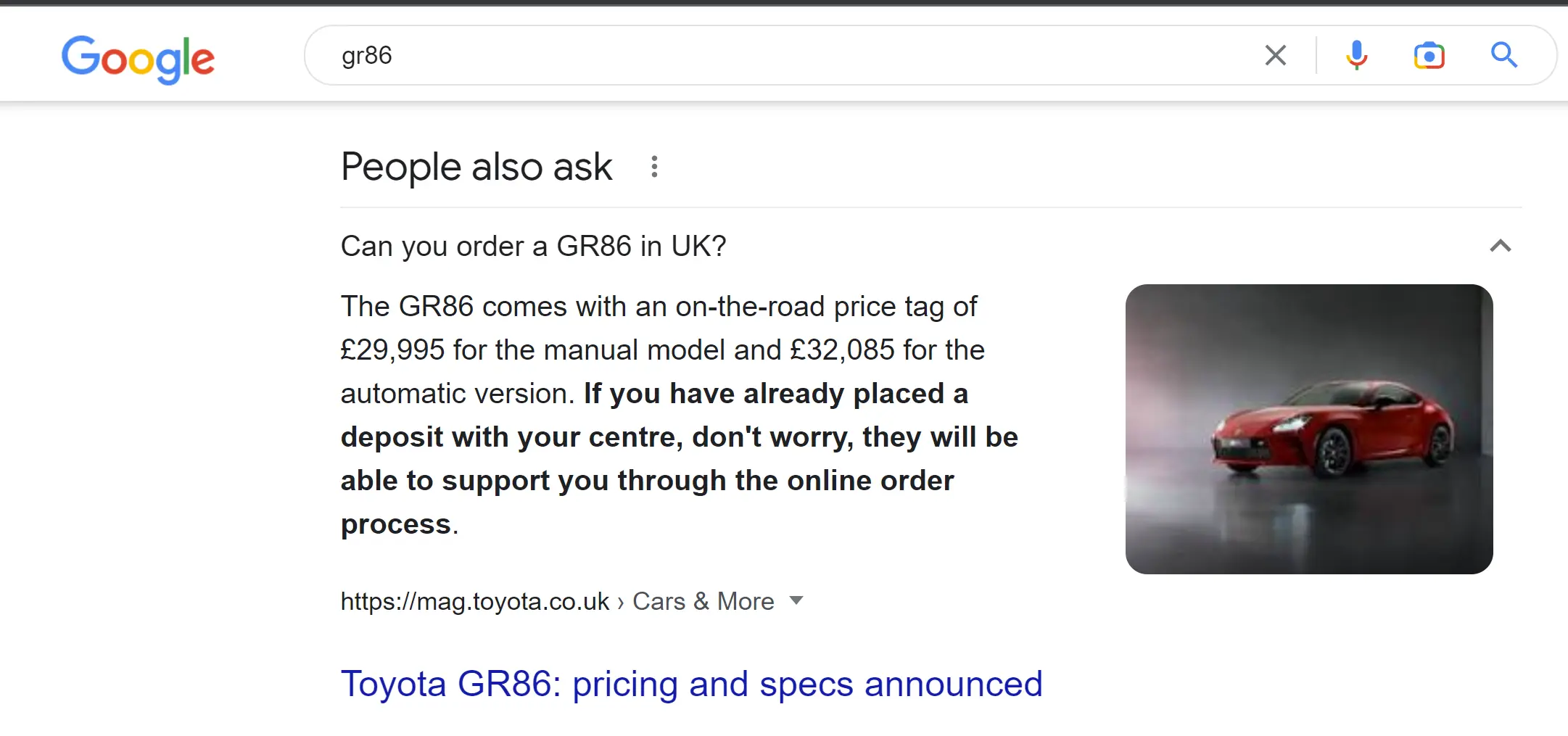
Task: Clear the search query with the X
Action: click(x=1276, y=55)
